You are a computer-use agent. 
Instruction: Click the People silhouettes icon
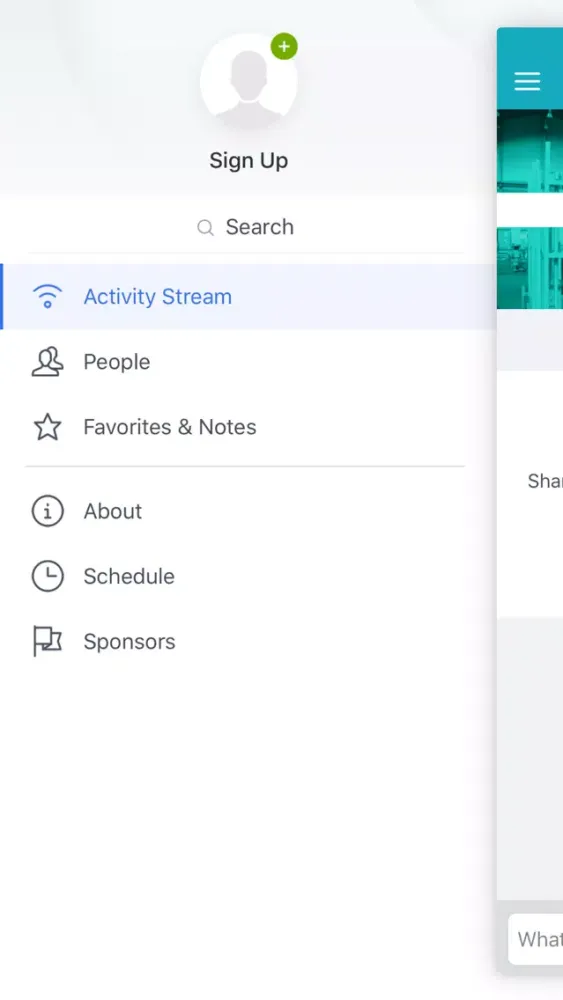[x=47, y=362]
